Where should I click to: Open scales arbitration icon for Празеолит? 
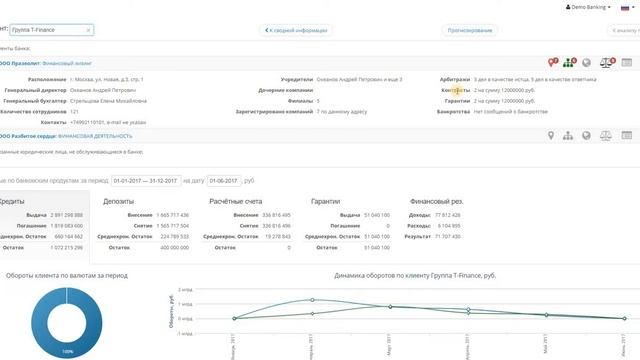(607, 62)
